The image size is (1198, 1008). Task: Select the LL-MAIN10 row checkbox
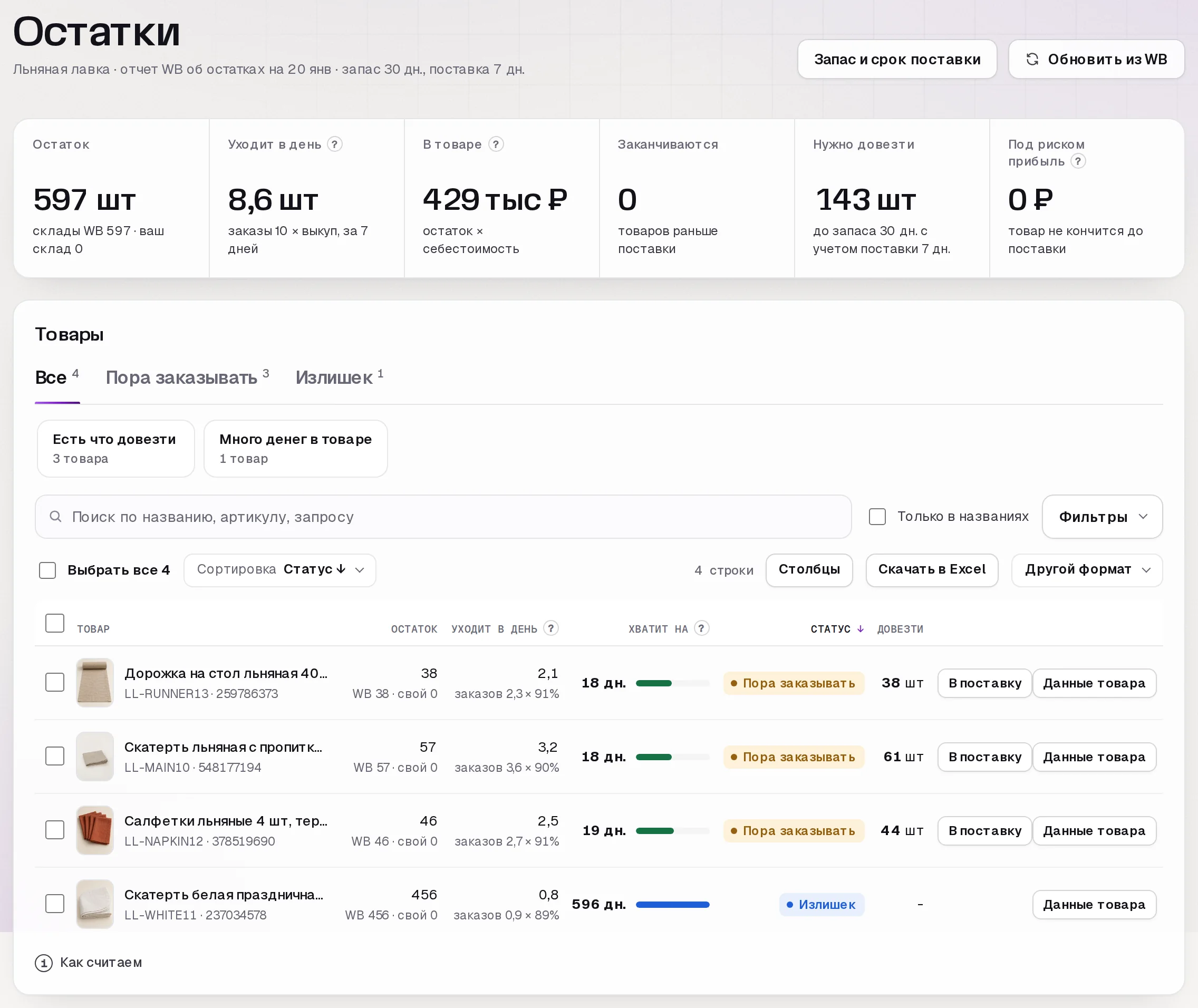55,756
